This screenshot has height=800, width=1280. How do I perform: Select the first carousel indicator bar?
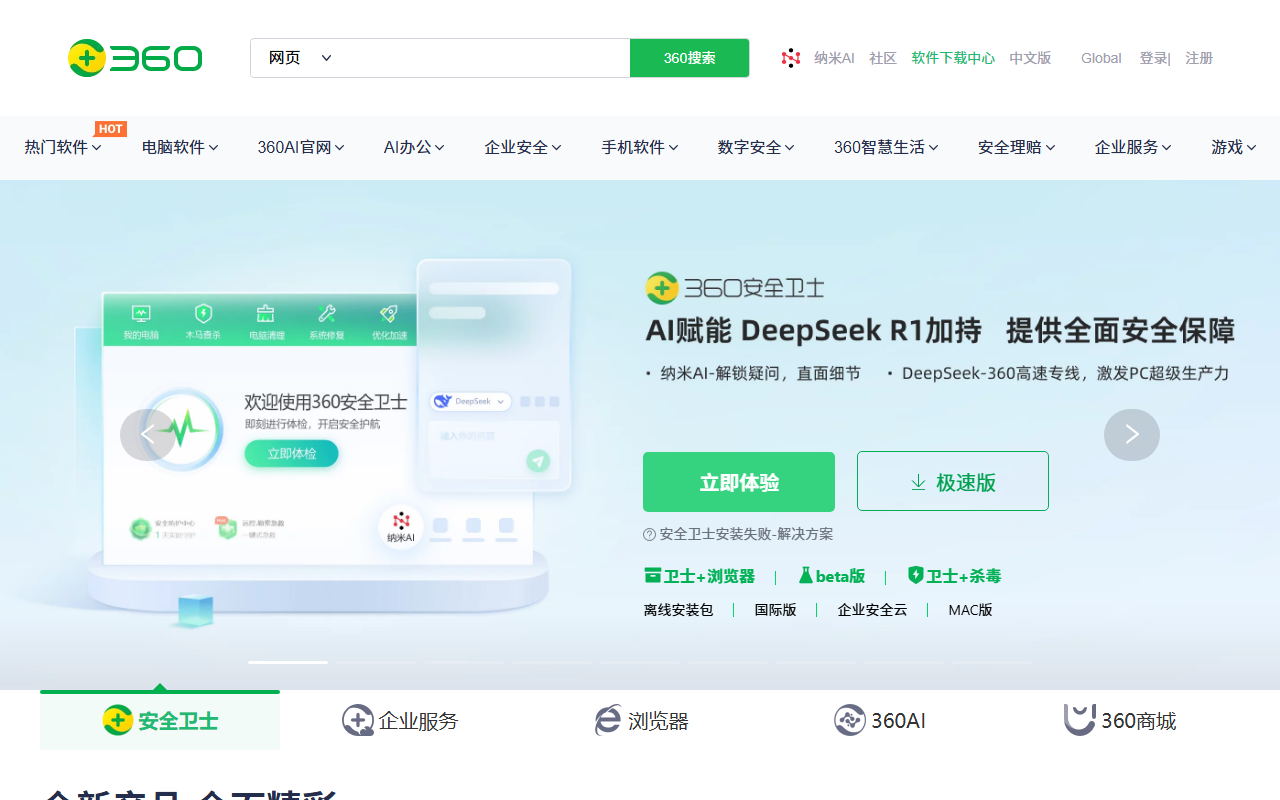pos(288,662)
